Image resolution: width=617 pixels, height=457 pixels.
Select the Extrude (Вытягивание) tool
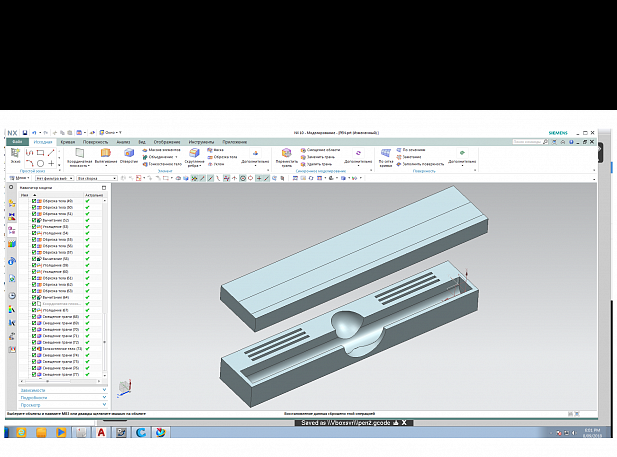[105, 154]
